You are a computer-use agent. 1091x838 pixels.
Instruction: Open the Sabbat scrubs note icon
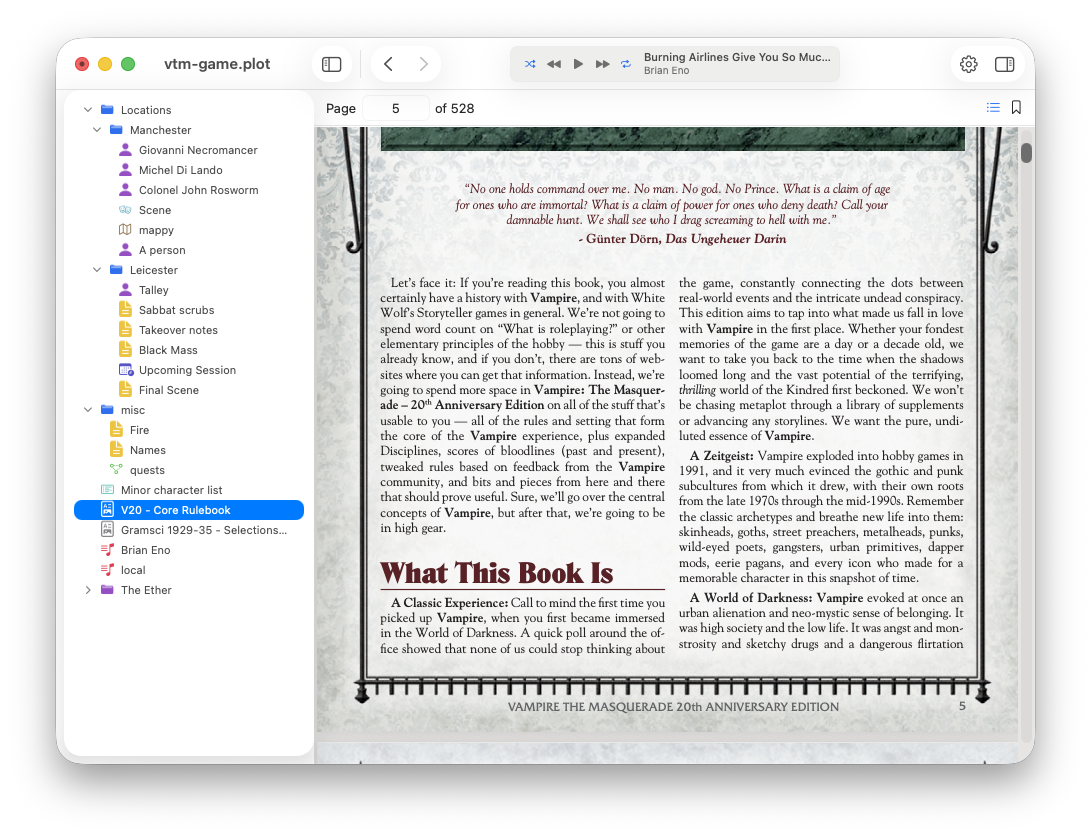click(125, 310)
